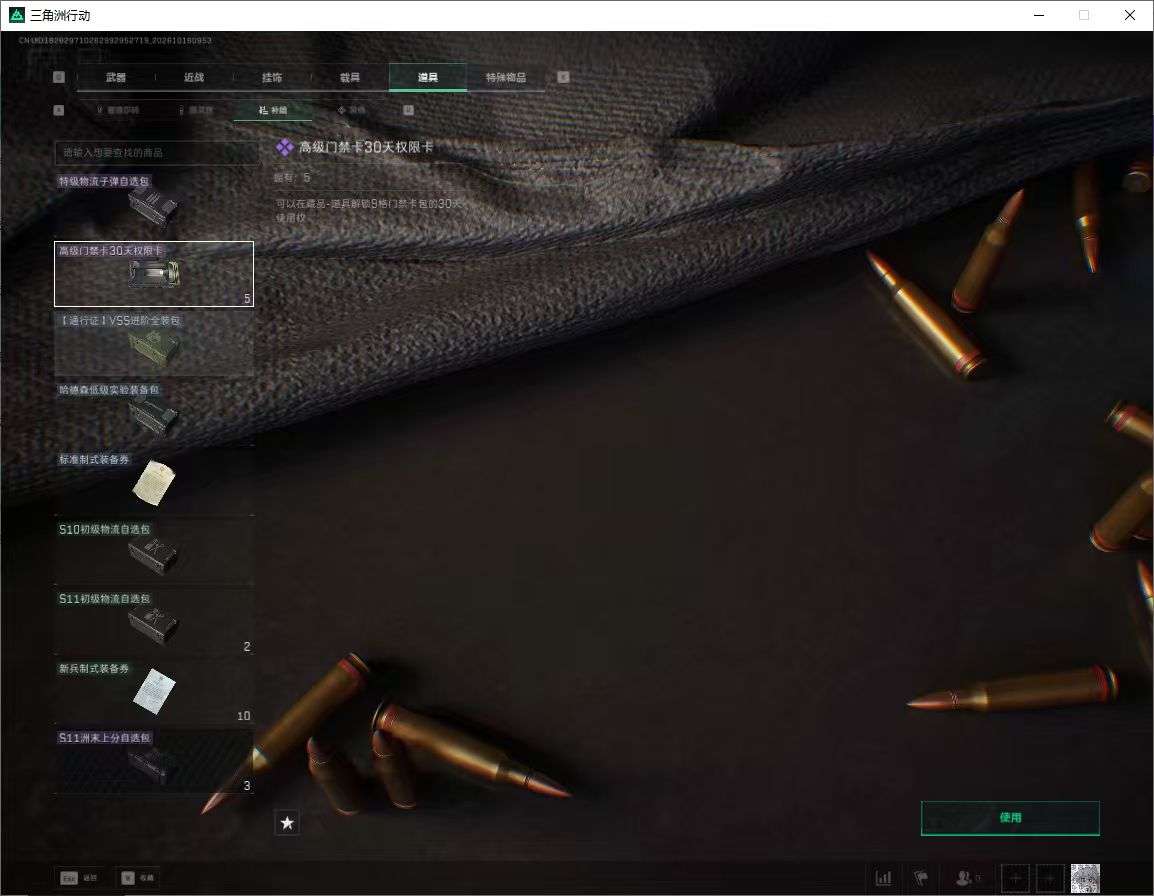This screenshot has height=896, width=1154.
Task: Select the 高级门禁卡30天权限卡 item card
Action: pyautogui.click(x=154, y=274)
